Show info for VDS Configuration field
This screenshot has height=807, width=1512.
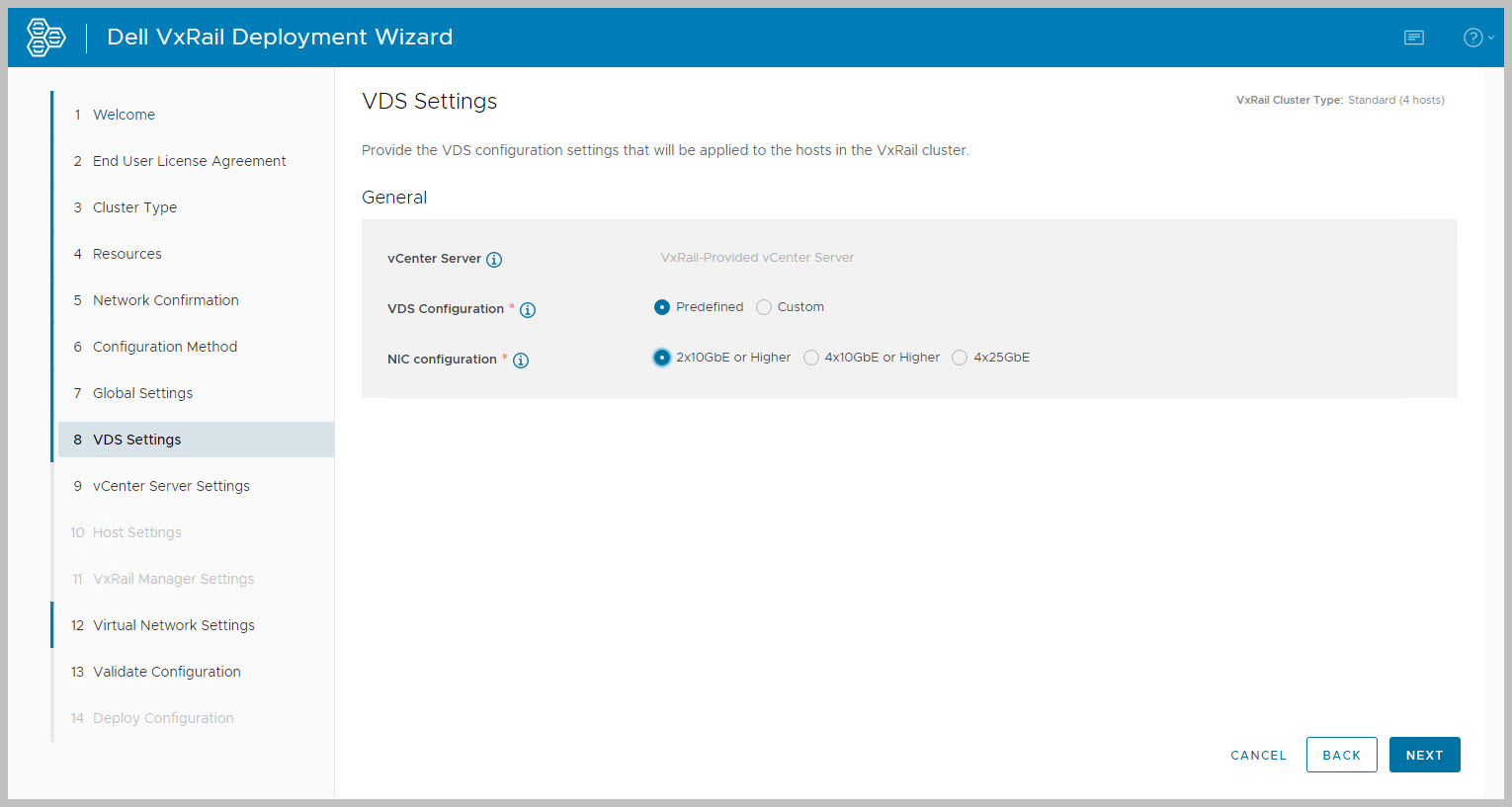(x=528, y=310)
